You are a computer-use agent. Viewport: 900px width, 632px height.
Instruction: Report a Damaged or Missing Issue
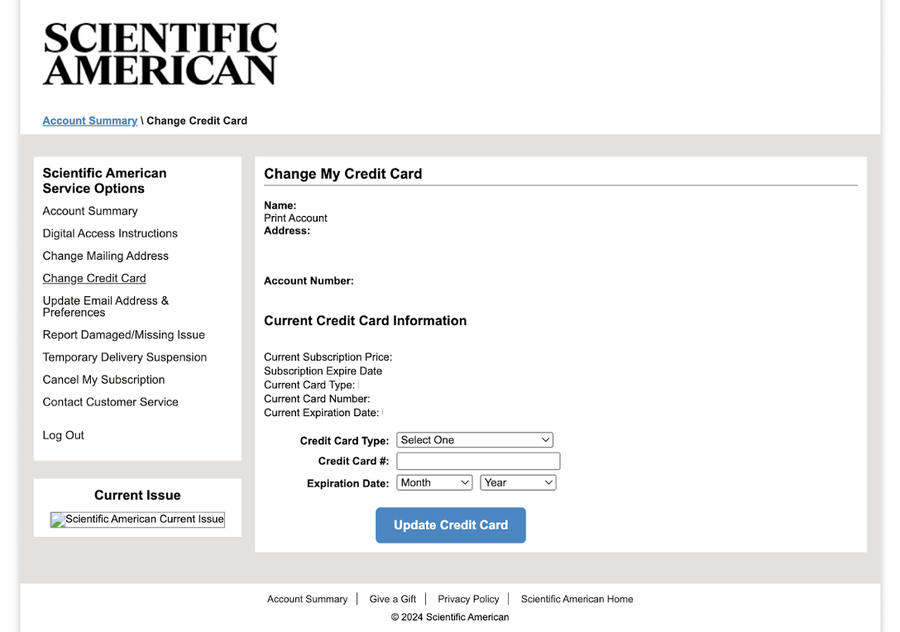coord(123,334)
